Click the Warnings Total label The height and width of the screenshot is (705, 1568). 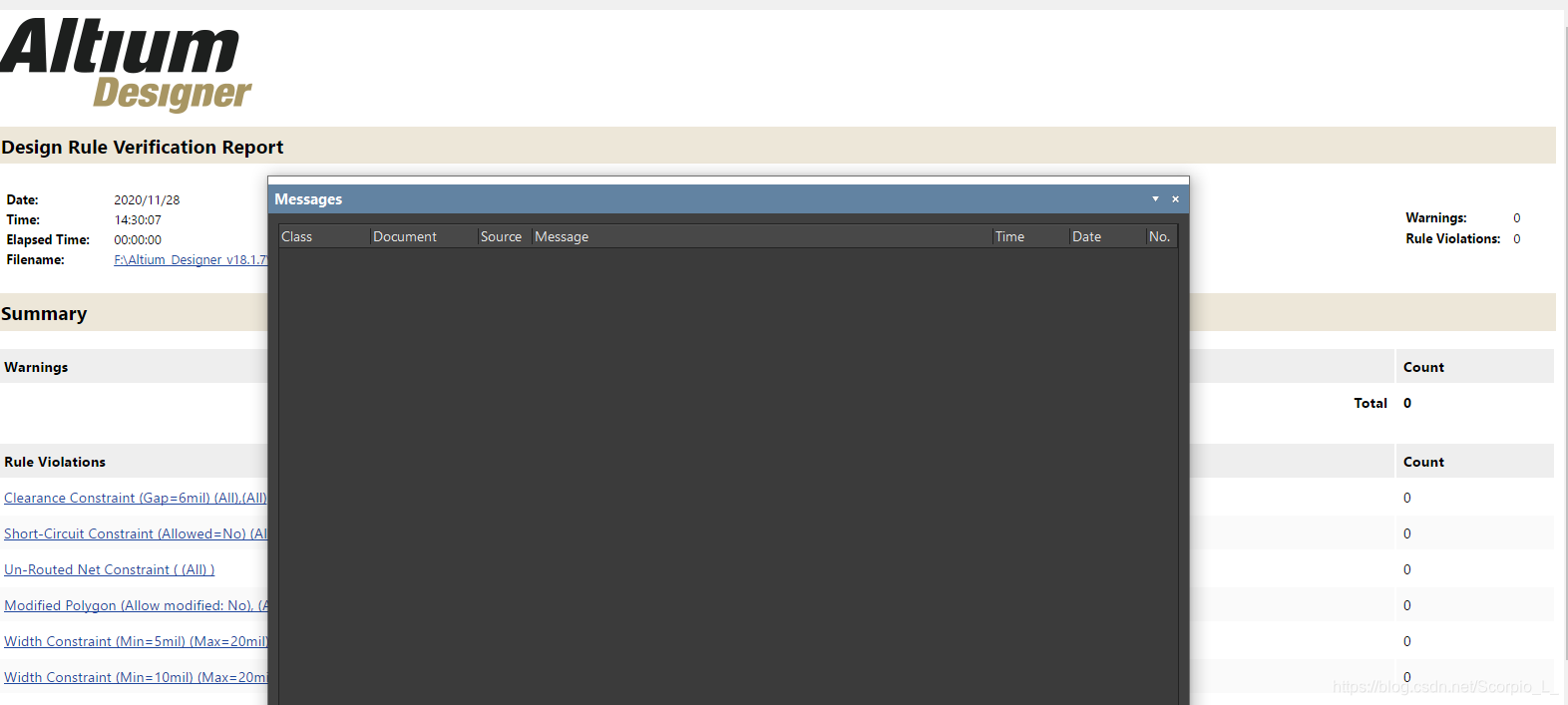1371,403
